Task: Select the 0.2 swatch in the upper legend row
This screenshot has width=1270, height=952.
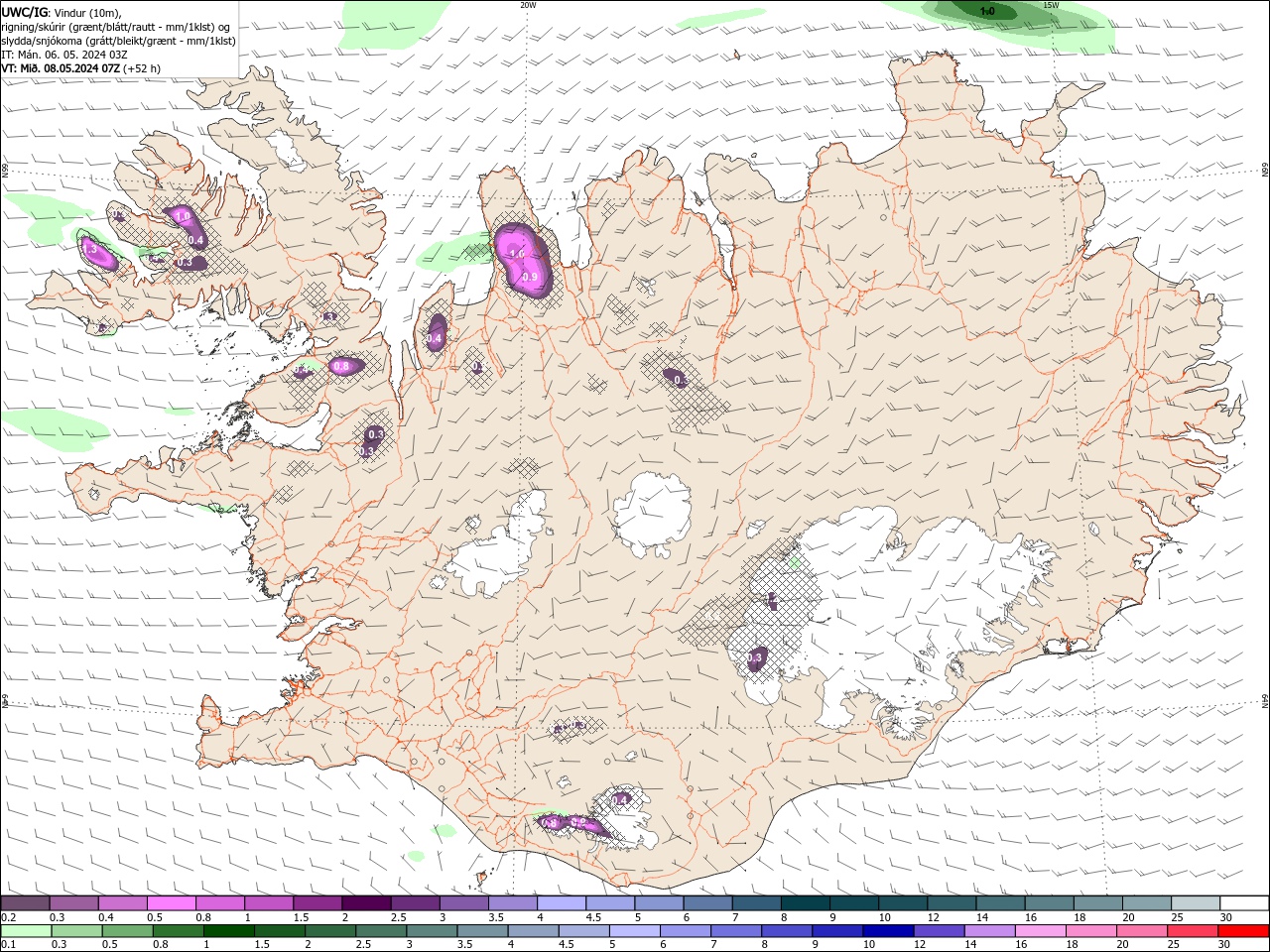Action: (x=25, y=903)
